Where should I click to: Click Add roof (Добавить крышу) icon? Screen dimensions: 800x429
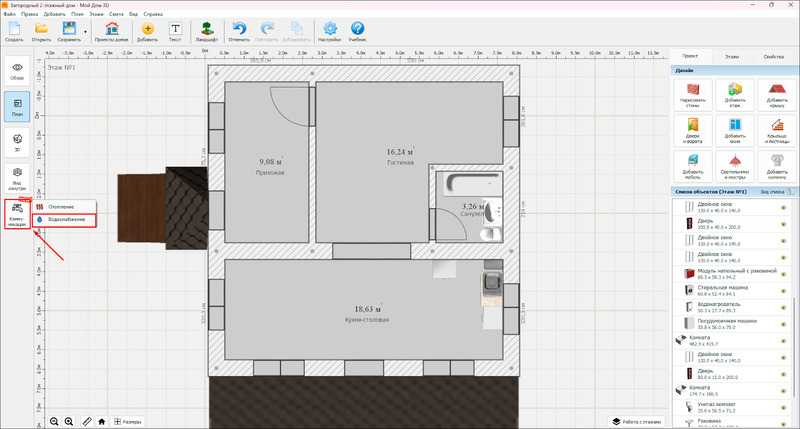[776, 97]
